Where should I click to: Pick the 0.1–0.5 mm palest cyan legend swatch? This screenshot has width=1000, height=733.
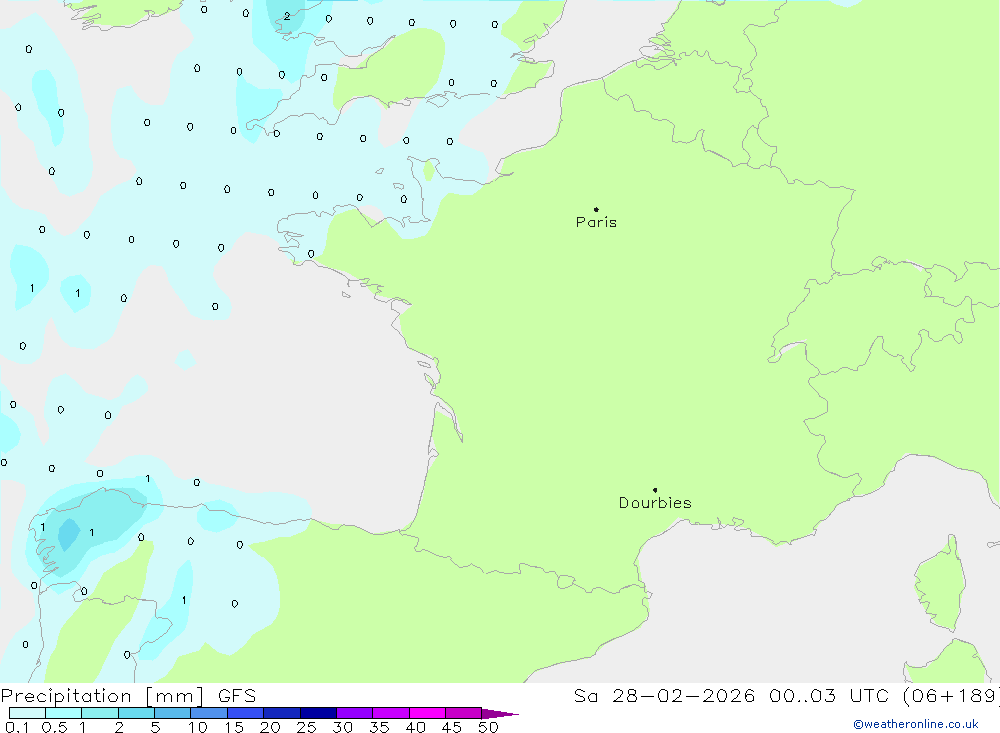(x=27, y=713)
